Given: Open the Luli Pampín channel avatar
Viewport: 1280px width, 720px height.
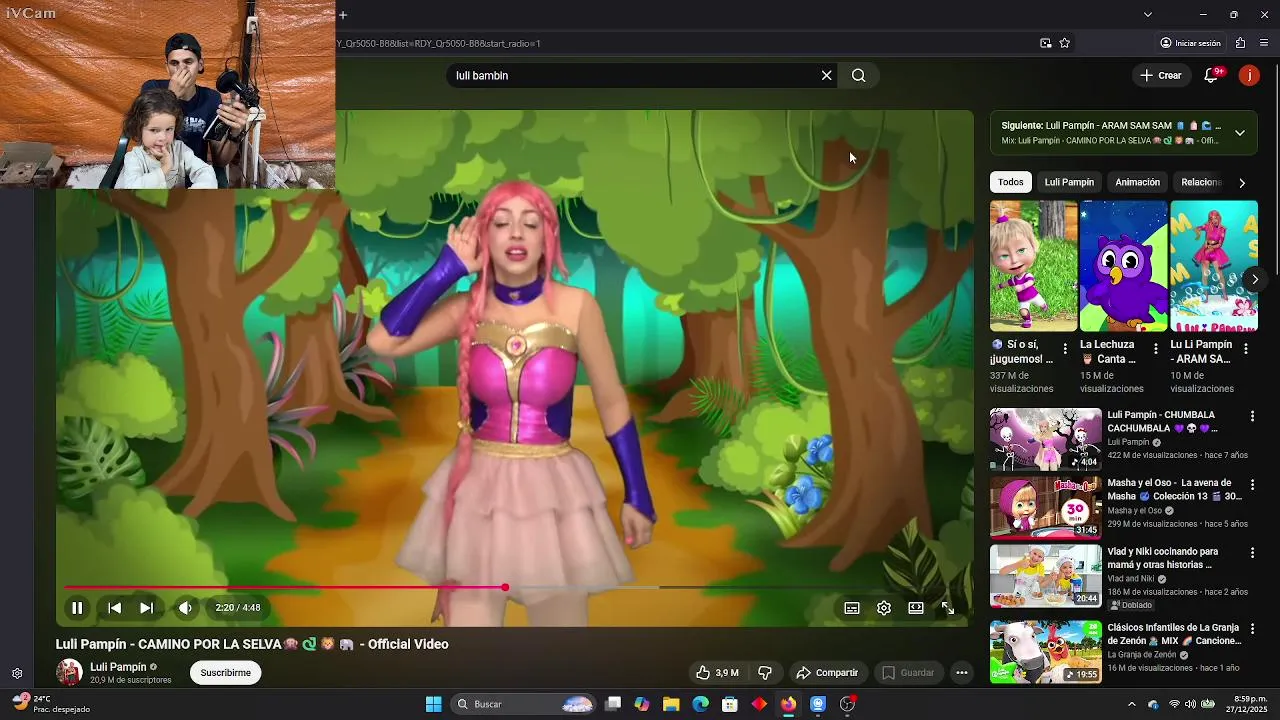Looking at the screenshot, I should point(69,672).
